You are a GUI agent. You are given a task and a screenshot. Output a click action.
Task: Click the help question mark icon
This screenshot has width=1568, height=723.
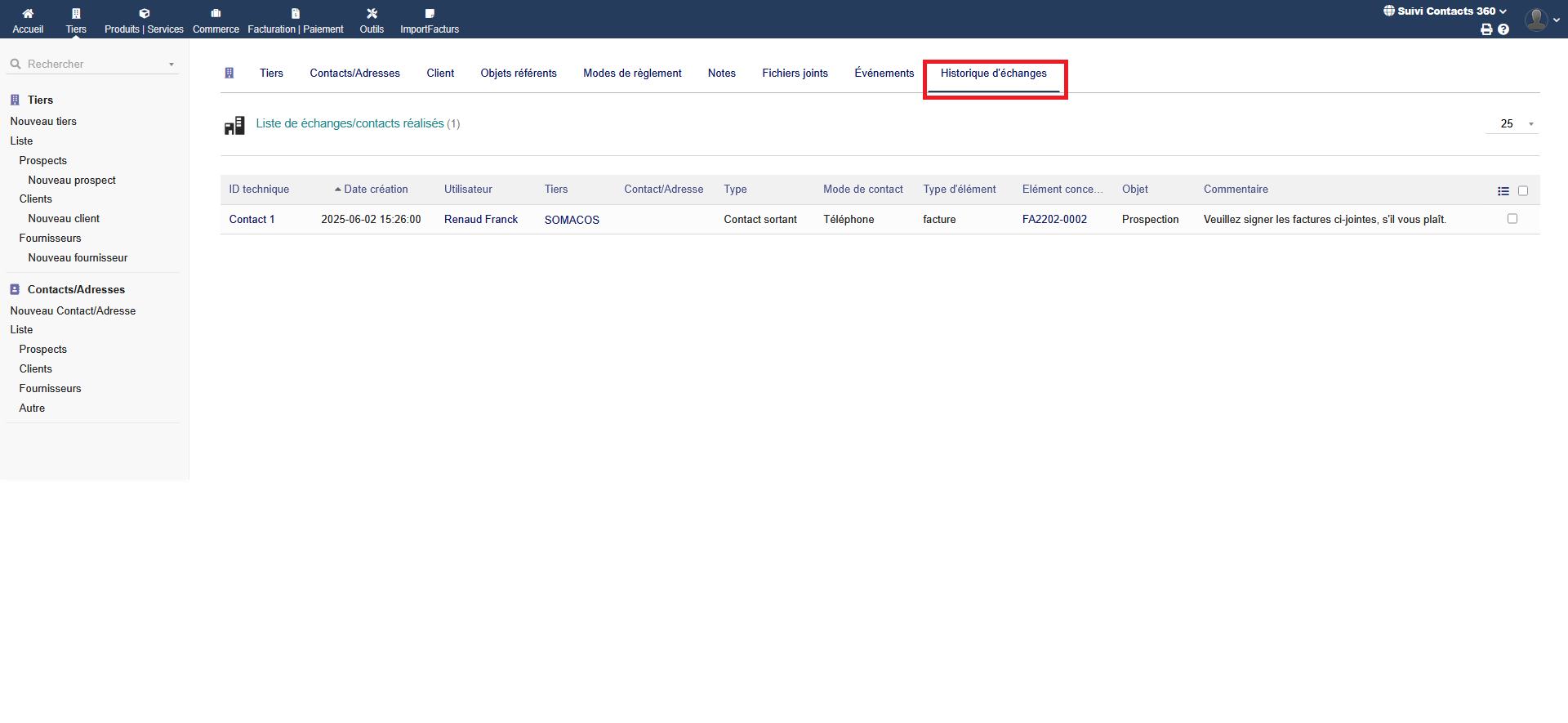click(x=1503, y=29)
